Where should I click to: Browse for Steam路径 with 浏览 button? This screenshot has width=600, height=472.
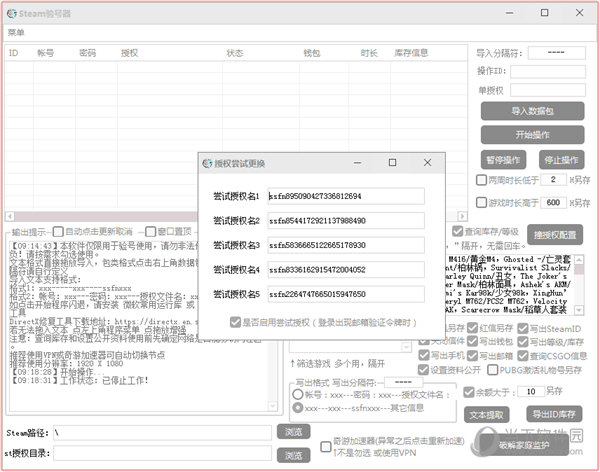coord(293,432)
